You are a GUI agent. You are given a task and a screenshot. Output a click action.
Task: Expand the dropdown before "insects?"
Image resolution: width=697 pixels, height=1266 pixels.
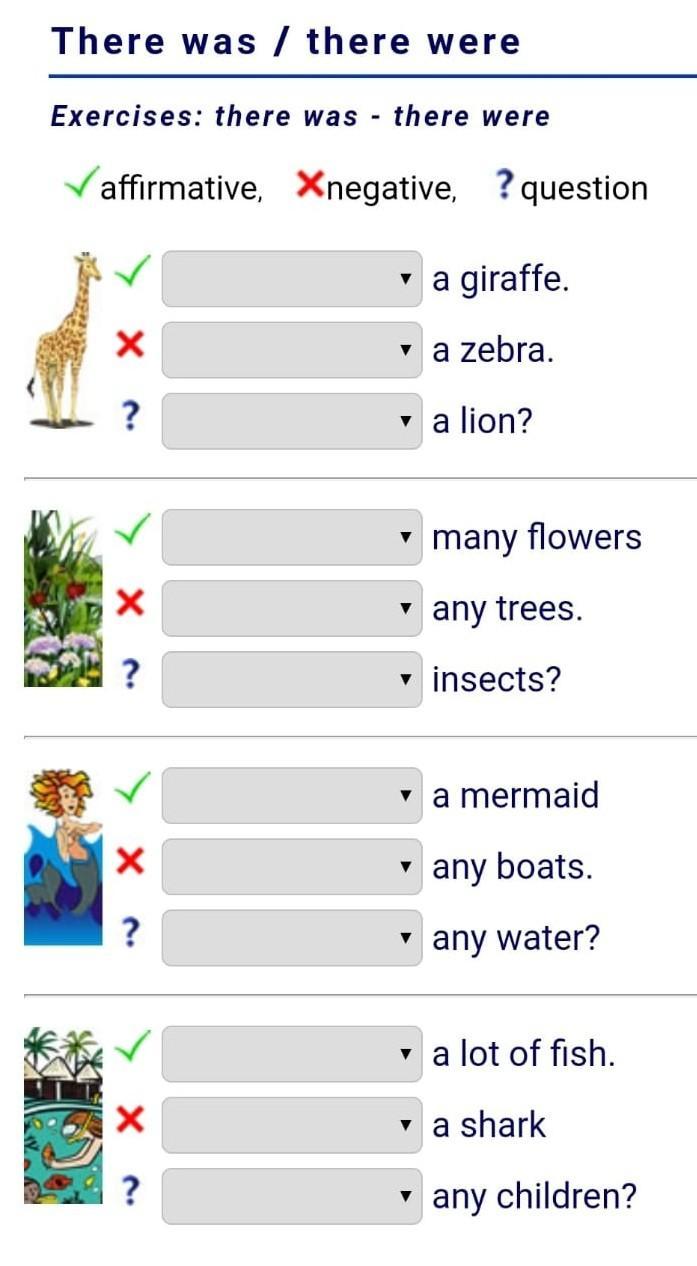coord(291,679)
